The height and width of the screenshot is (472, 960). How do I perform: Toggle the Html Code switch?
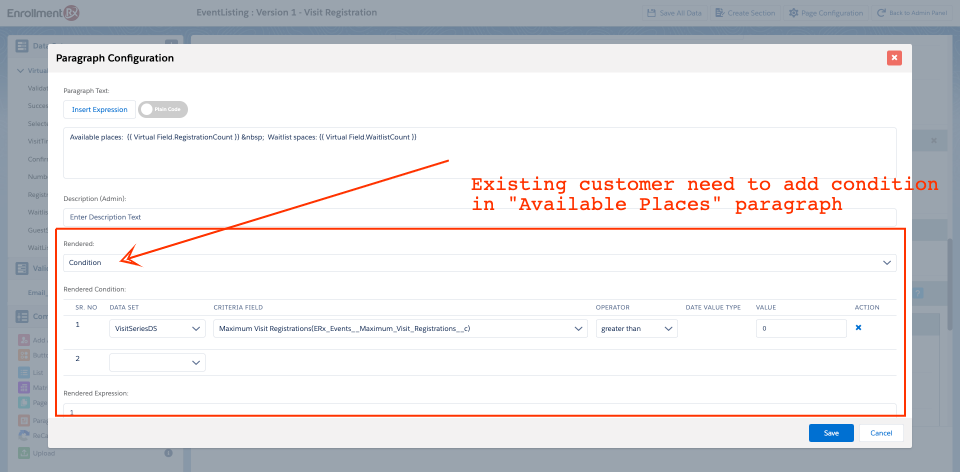(163, 109)
